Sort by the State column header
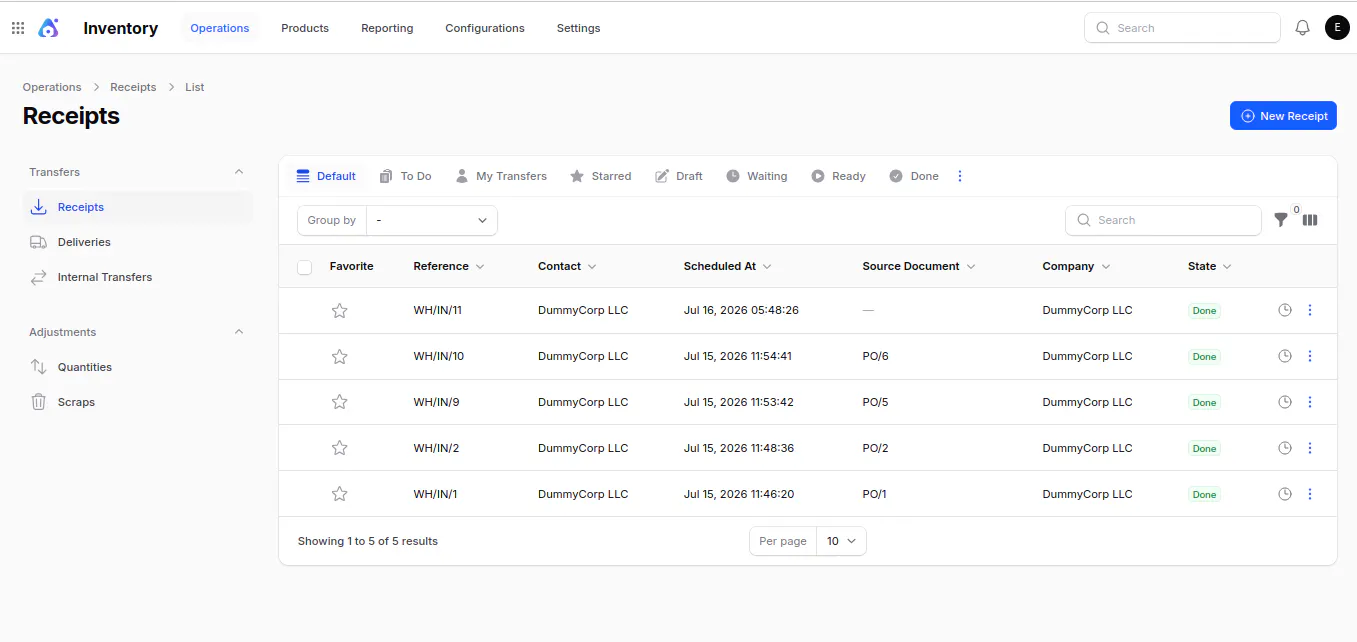Image resolution: width=1357 pixels, height=642 pixels. click(1209, 266)
